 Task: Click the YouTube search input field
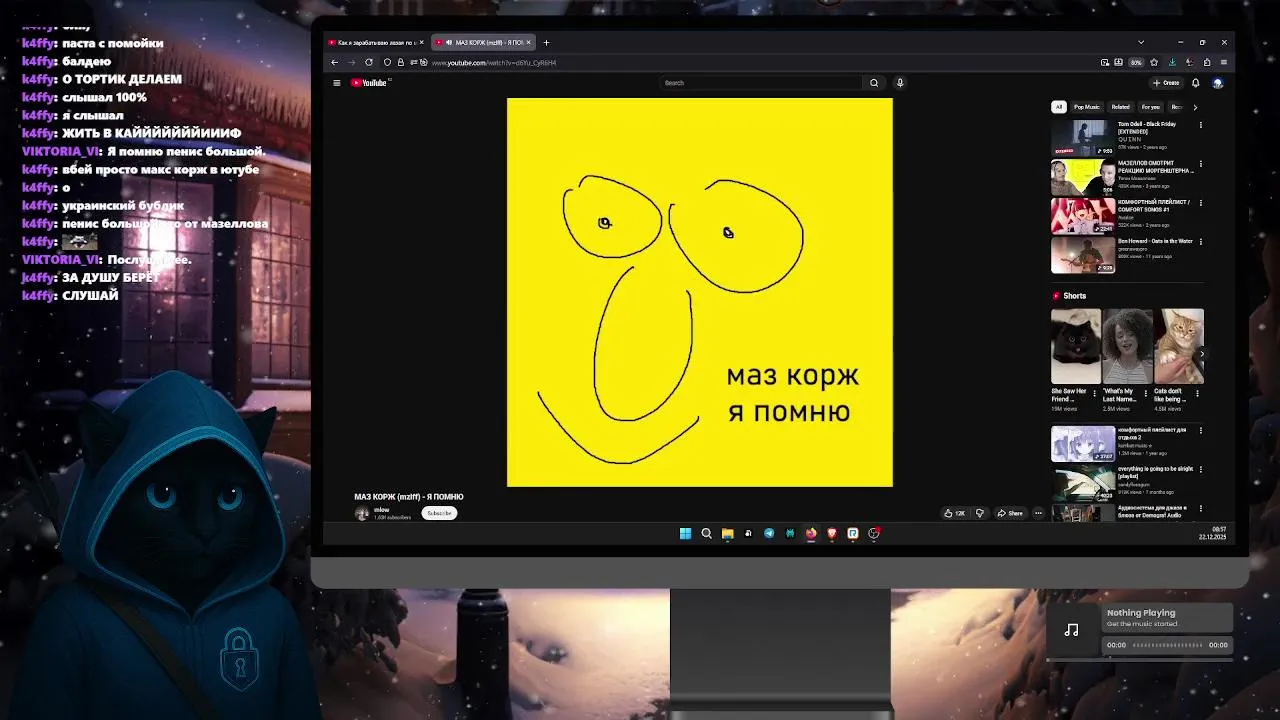[x=760, y=83]
